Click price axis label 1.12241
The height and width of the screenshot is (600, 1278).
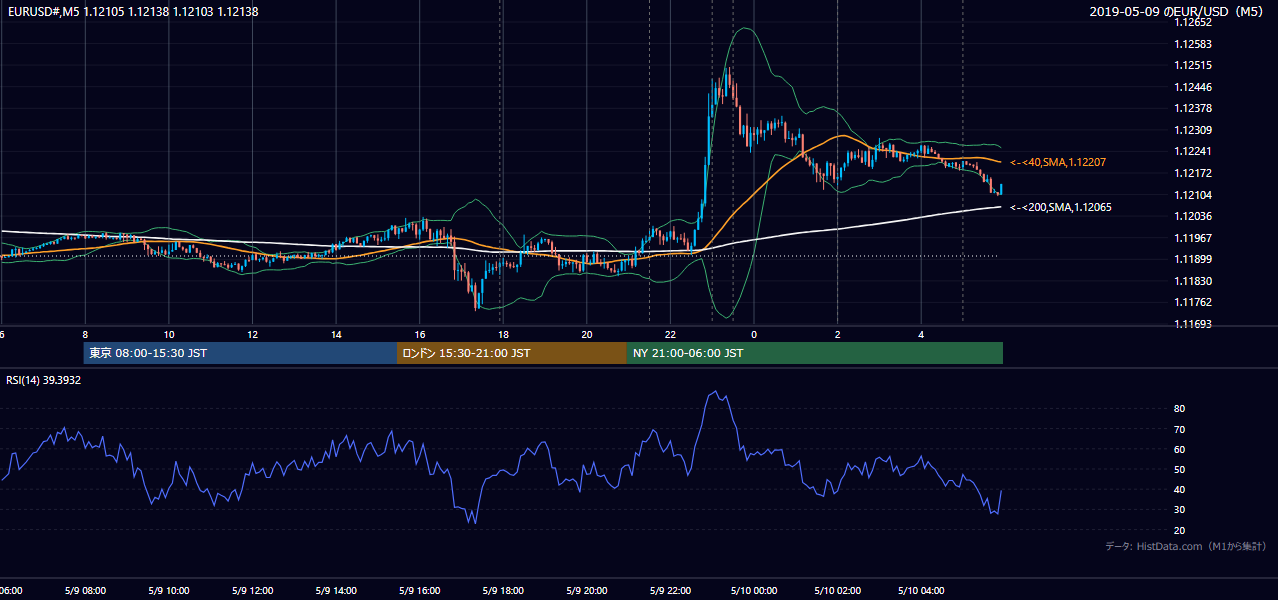pos(1193,152)
